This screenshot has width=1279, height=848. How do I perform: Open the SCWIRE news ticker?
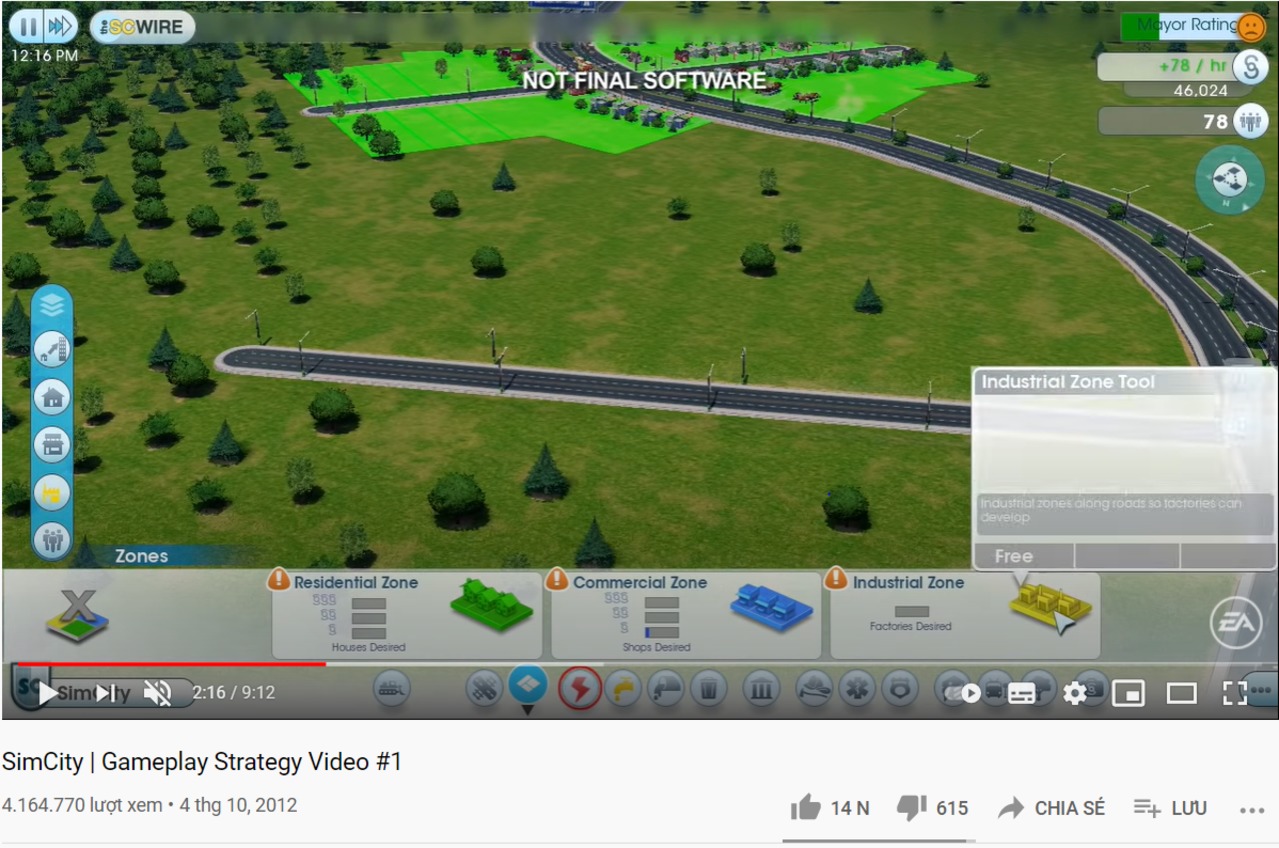(x=141, y=27)
